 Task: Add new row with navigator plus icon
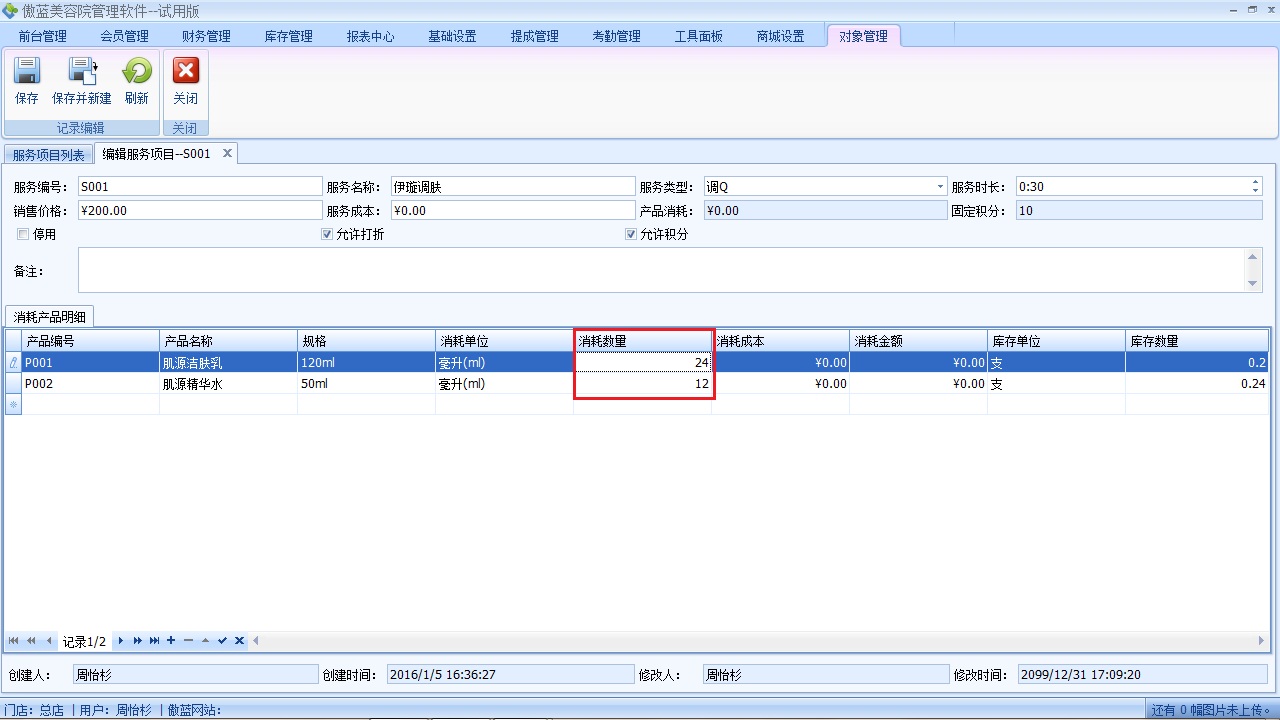pyautogui.click(x=171, y=641)
